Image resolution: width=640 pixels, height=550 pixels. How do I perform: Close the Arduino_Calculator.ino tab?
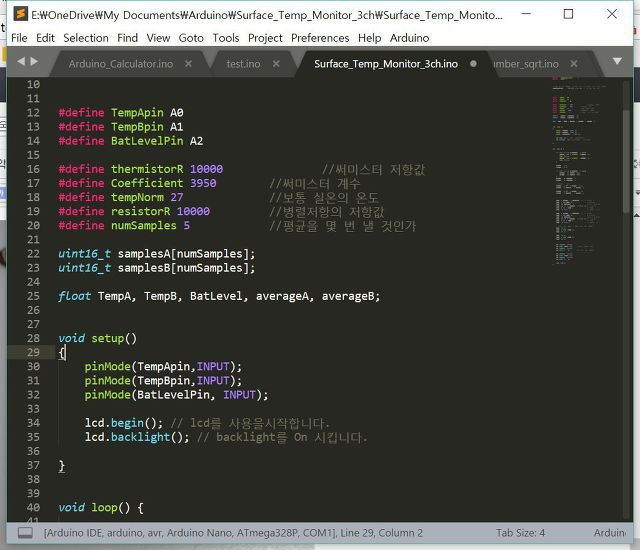pos(188,64)
